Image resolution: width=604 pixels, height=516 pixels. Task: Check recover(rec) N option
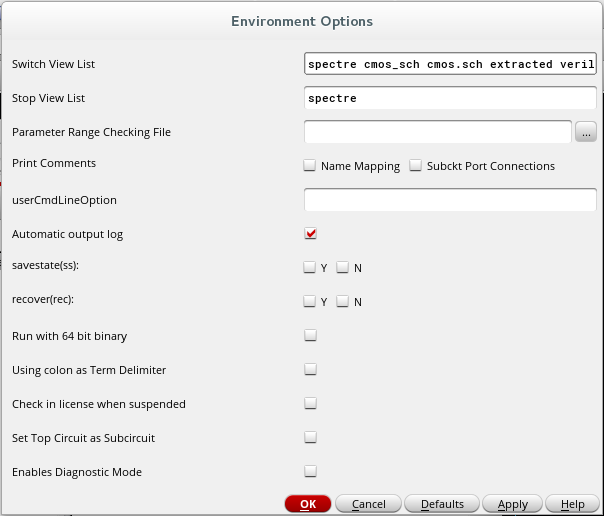tap(342, 301)
